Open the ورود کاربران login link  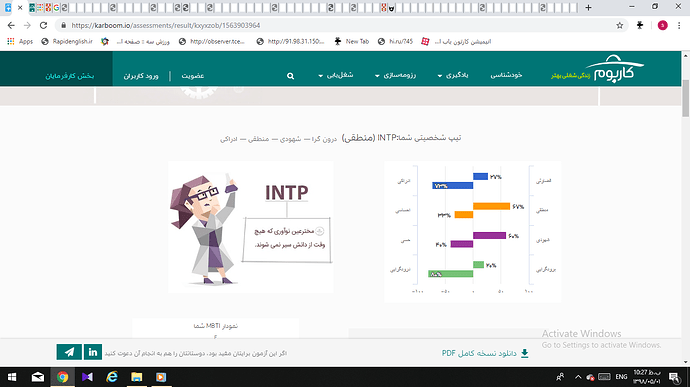(141, 76)
